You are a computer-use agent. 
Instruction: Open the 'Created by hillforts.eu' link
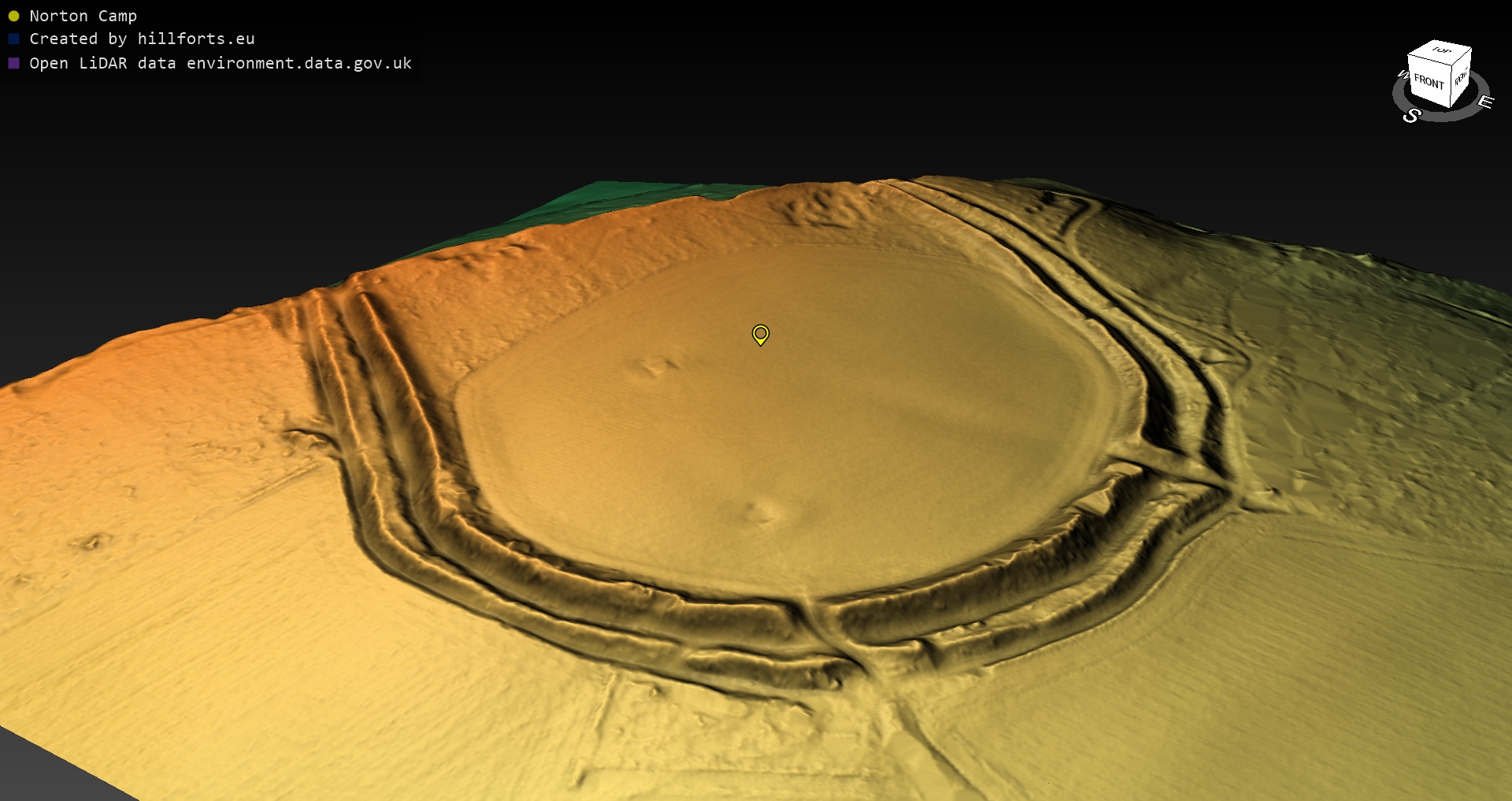(142, 39)
